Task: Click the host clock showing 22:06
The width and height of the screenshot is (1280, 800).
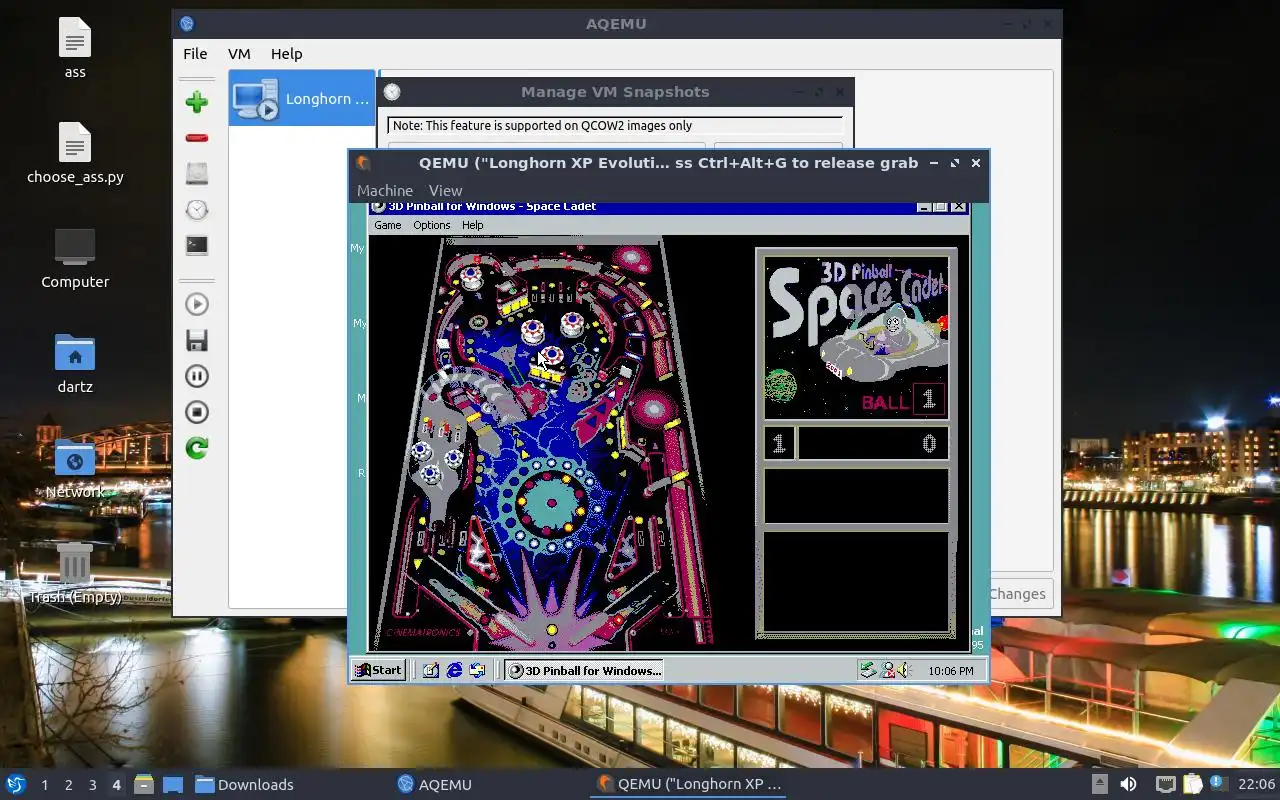Action: click(x=1256, y=784)
